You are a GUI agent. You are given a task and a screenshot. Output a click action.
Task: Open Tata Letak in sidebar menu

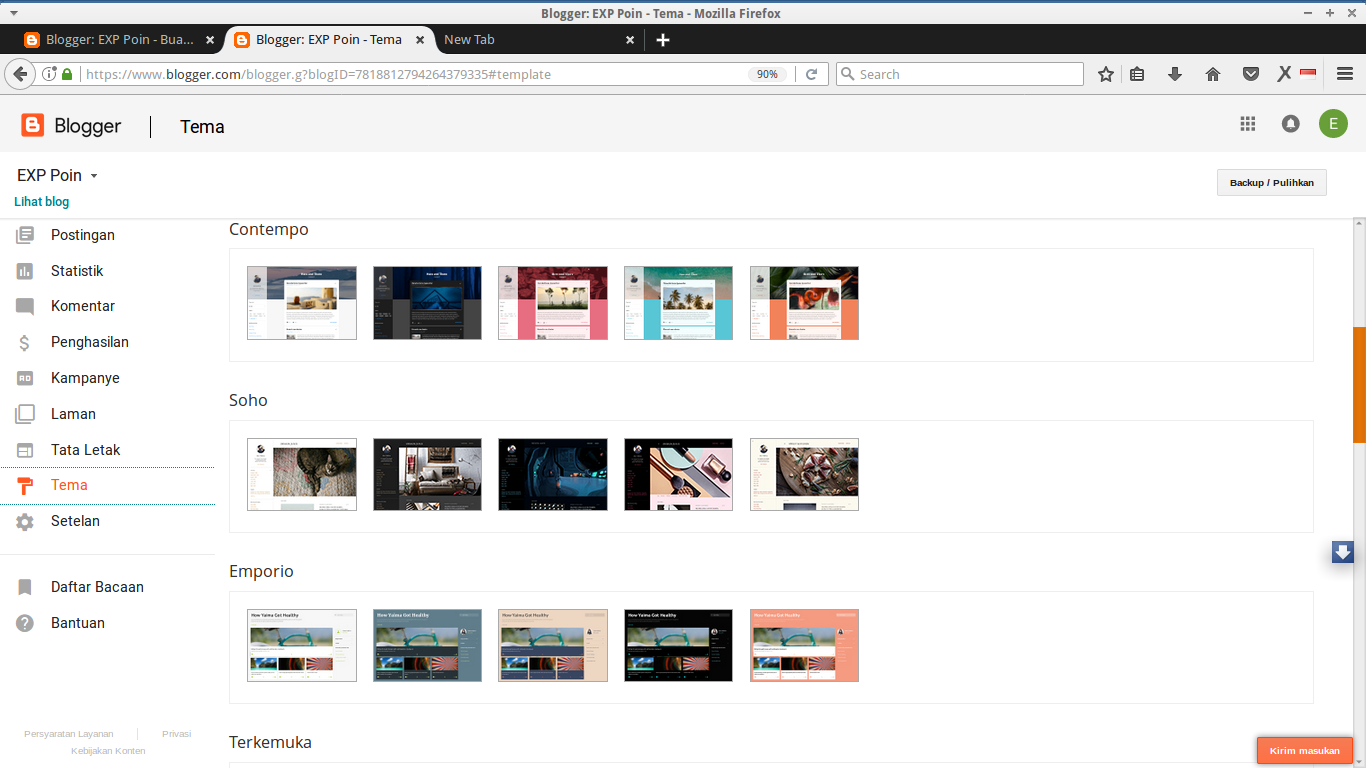pos(86,450)
